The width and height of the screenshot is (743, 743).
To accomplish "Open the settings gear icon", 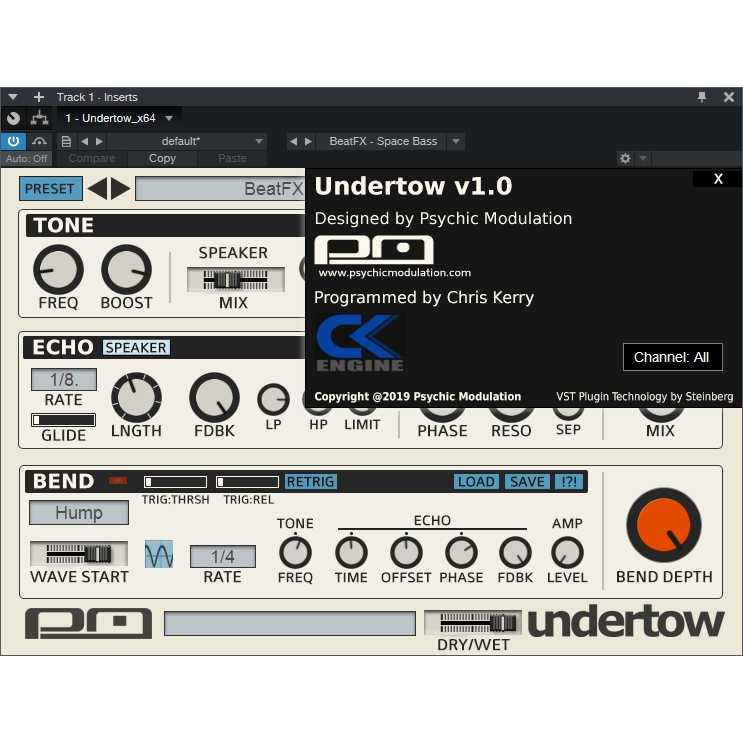I will [x=625, y=158].
